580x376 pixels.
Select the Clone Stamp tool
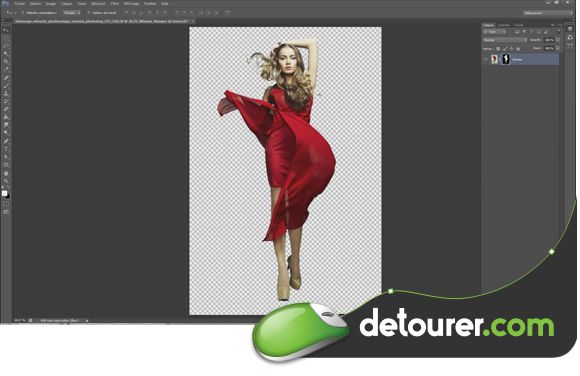(x=6, y=93)
